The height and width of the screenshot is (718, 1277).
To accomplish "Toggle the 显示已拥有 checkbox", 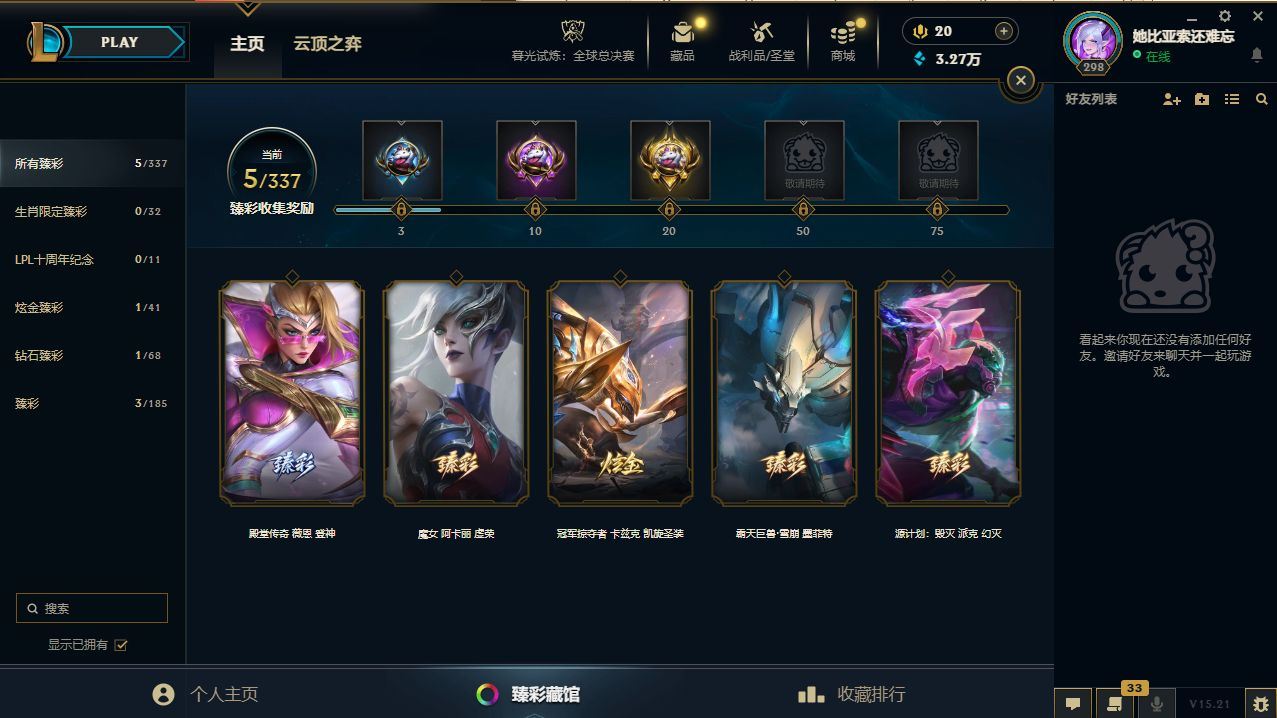I will point(121,645).
